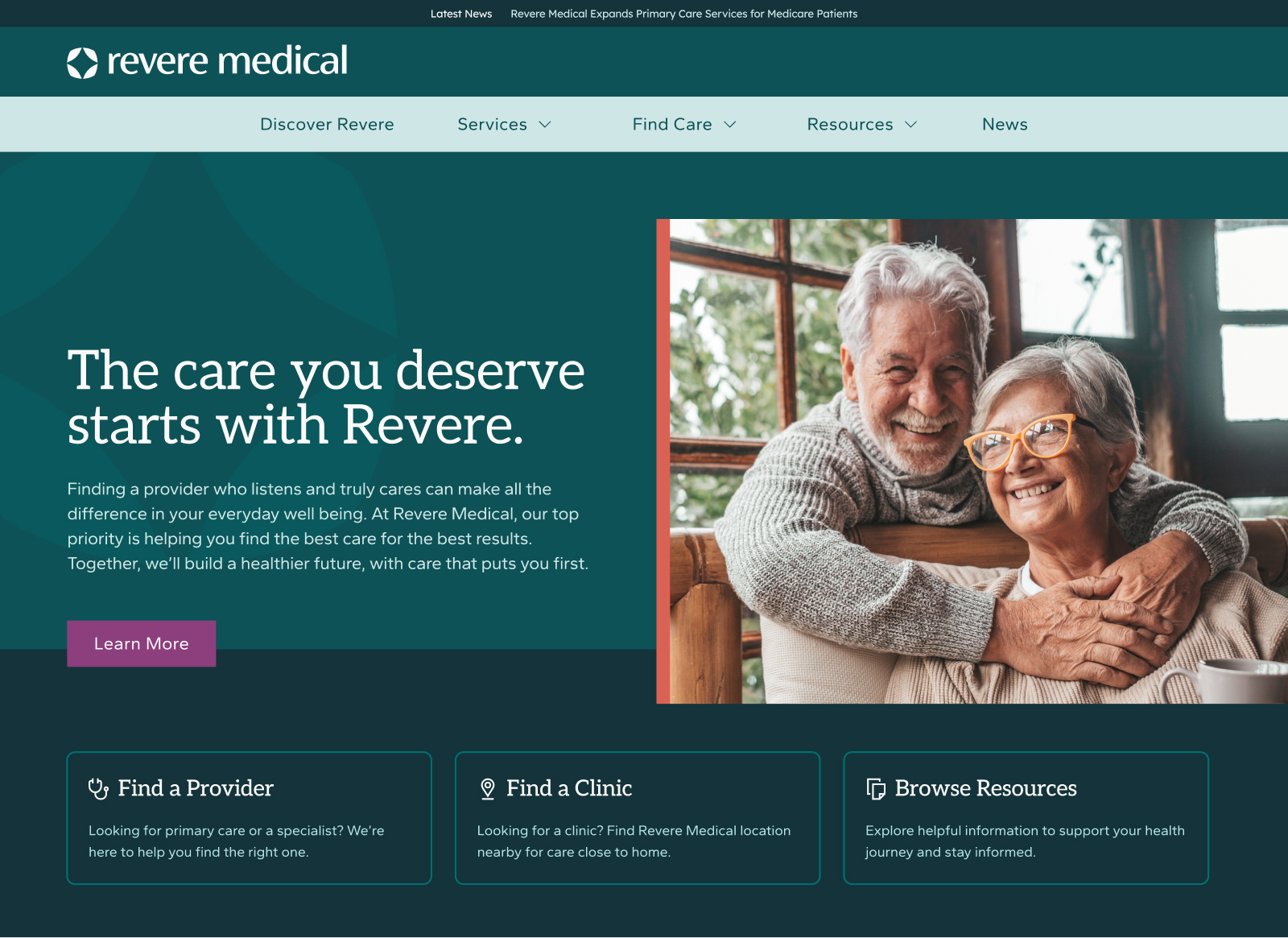The image size is (1288, 938).
Task: Expand the Find Care dropdown chevron
Action: tap(730, 125)
